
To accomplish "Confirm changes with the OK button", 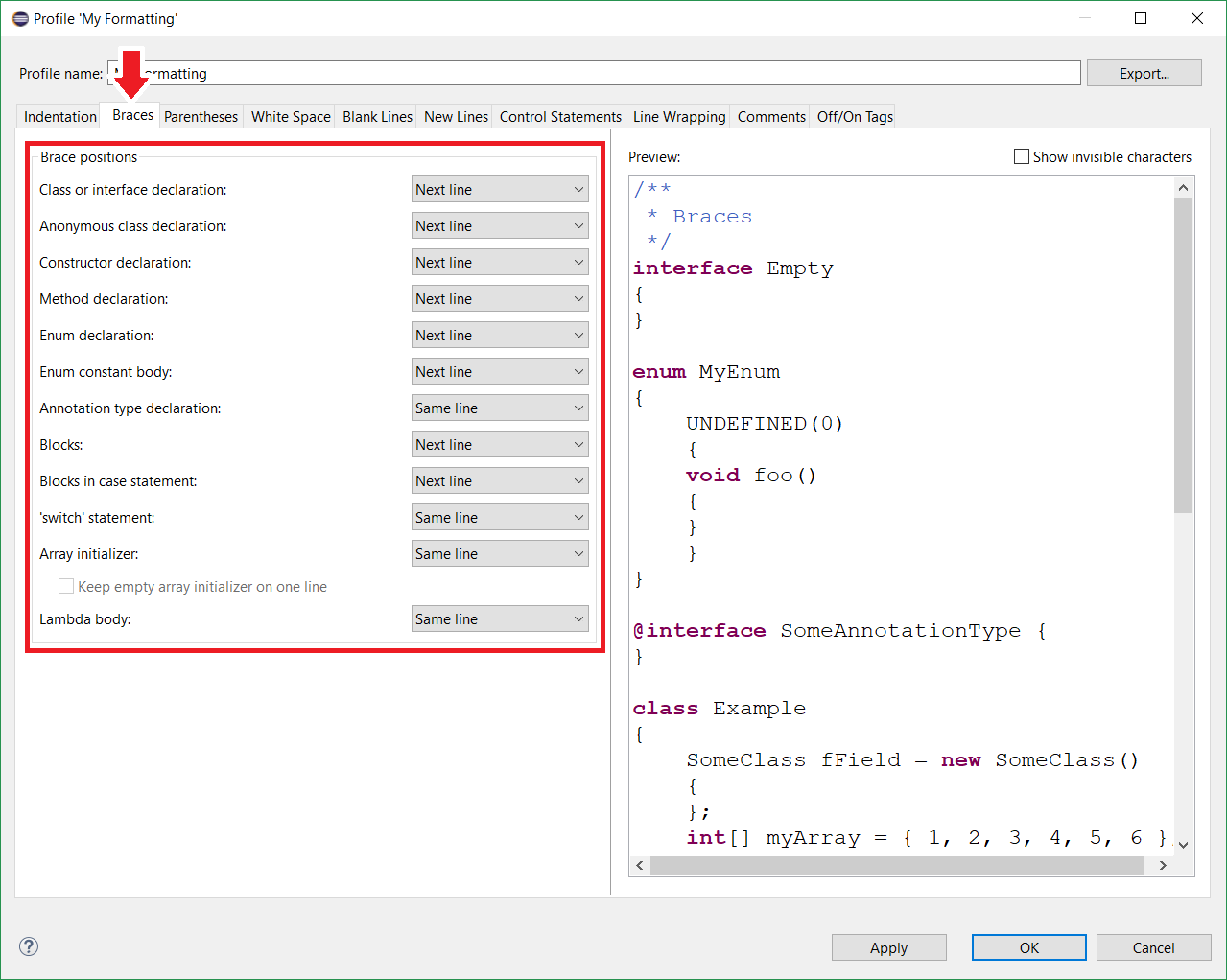I will [x=1028, y=947].
